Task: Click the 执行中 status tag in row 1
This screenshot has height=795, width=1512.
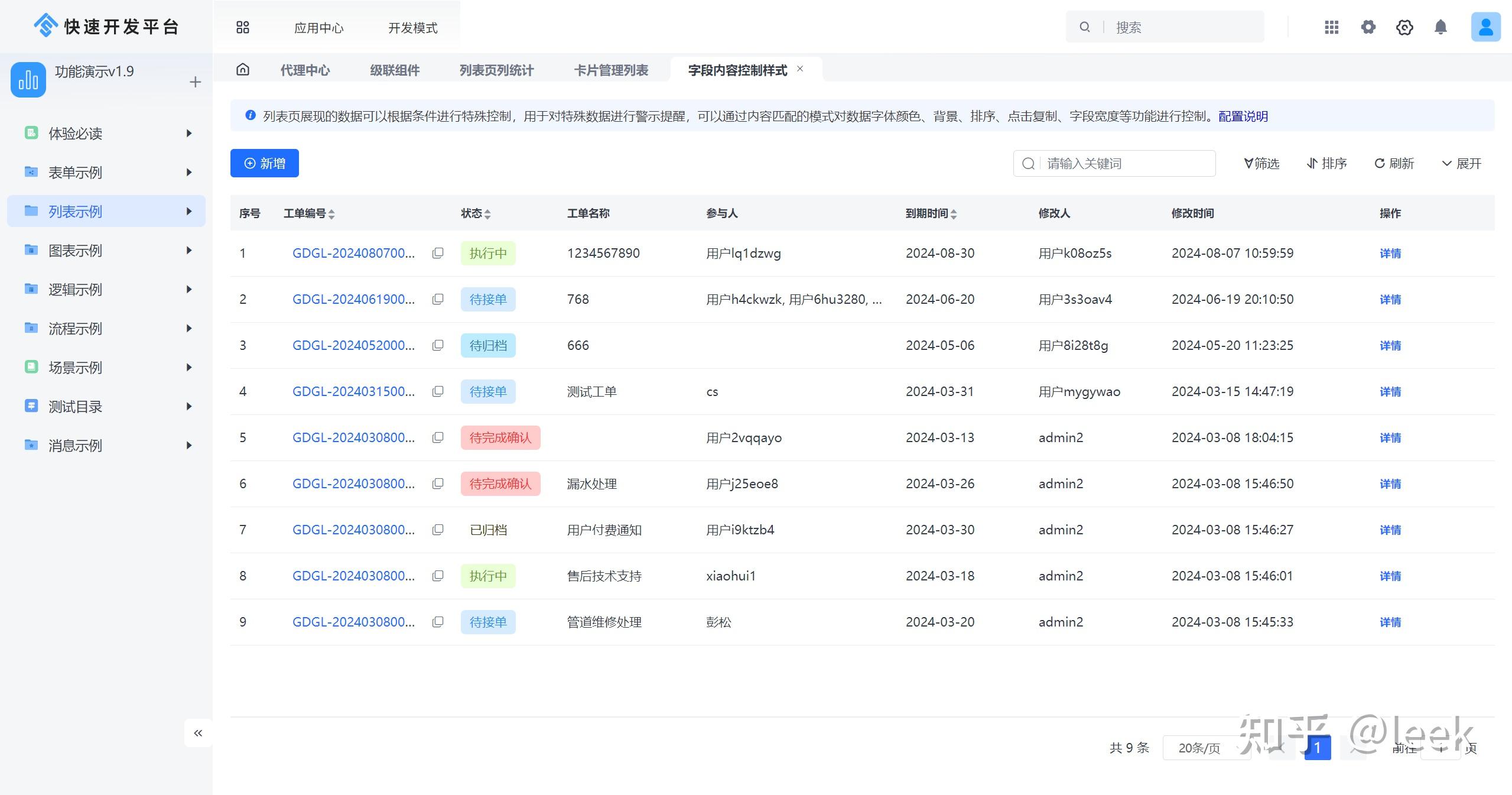Action: pos(488,253)
